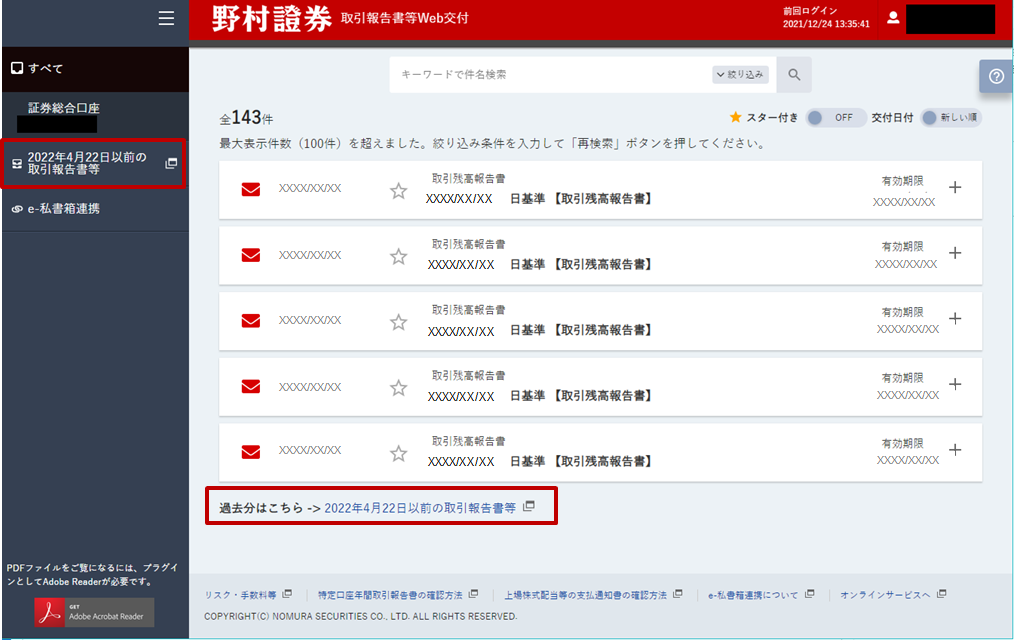Screen dimensions: 1014x640
Task: Star the second 取引残高報告書 row
Action: [398, 257]
